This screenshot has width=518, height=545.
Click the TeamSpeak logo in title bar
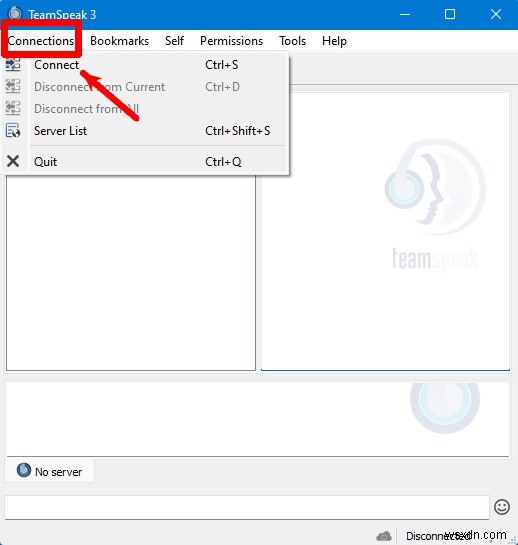pyautogui.click(x=15, y=14)
